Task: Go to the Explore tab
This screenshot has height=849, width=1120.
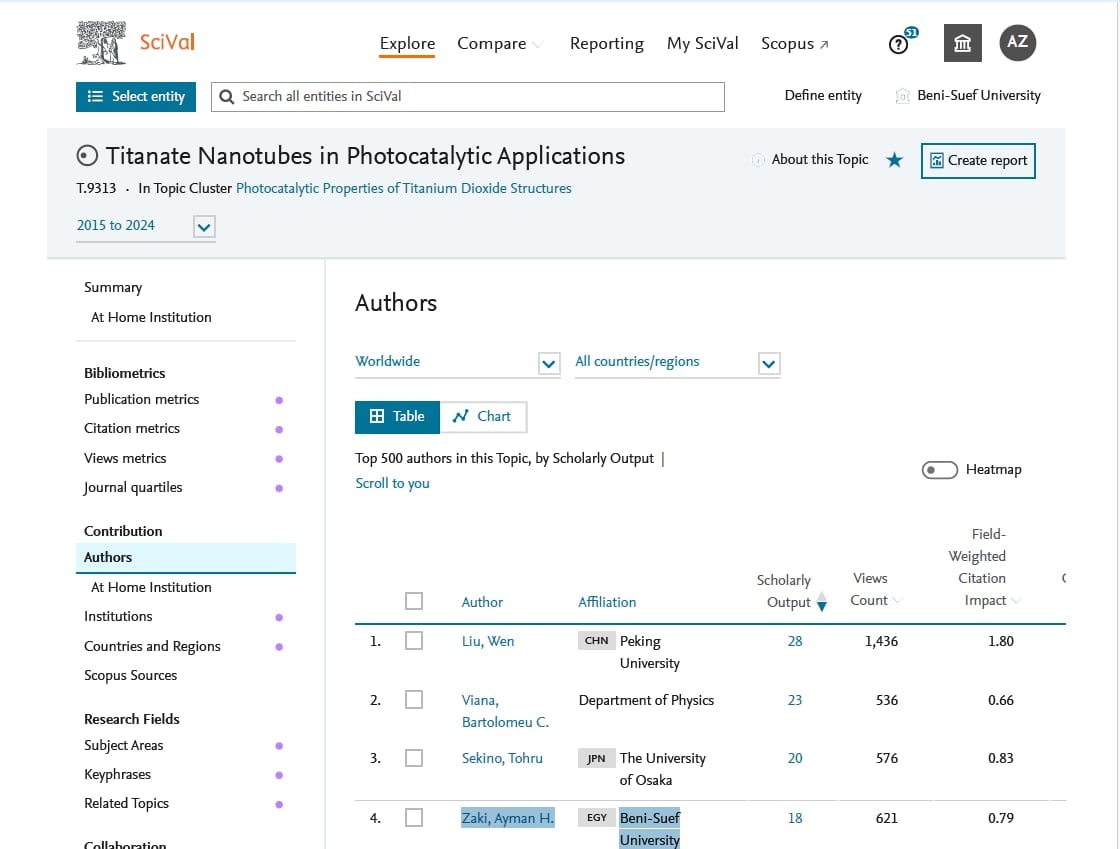Action: coord(407,44)
